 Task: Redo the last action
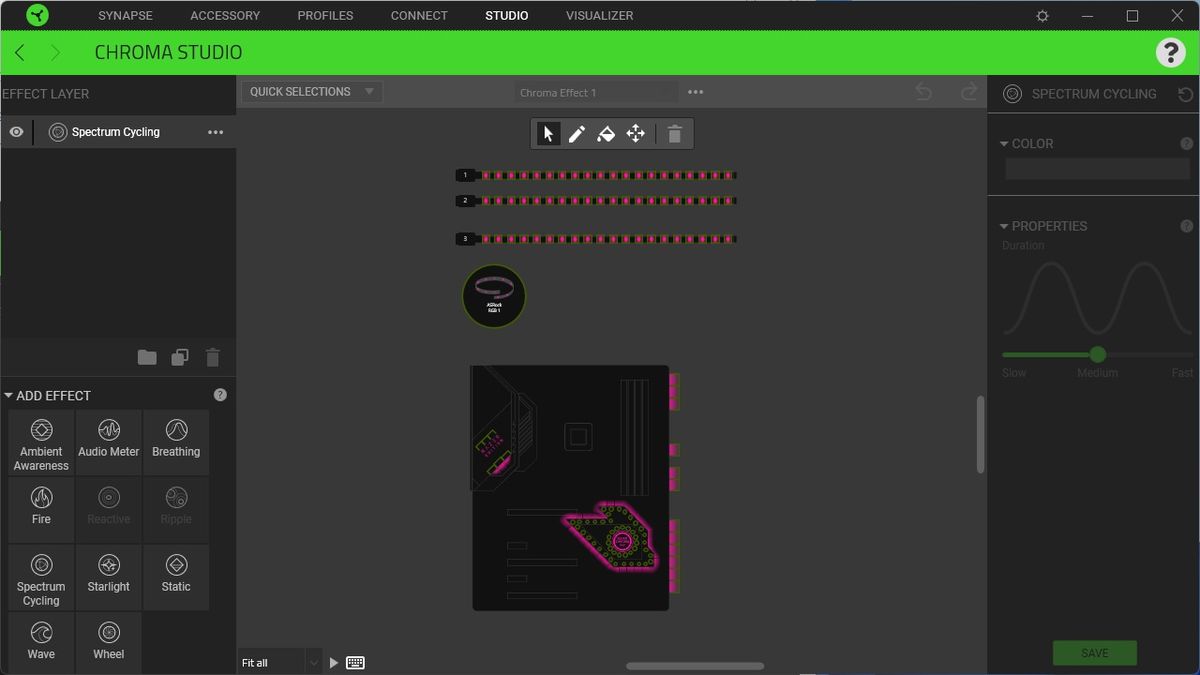coord(968,92)
